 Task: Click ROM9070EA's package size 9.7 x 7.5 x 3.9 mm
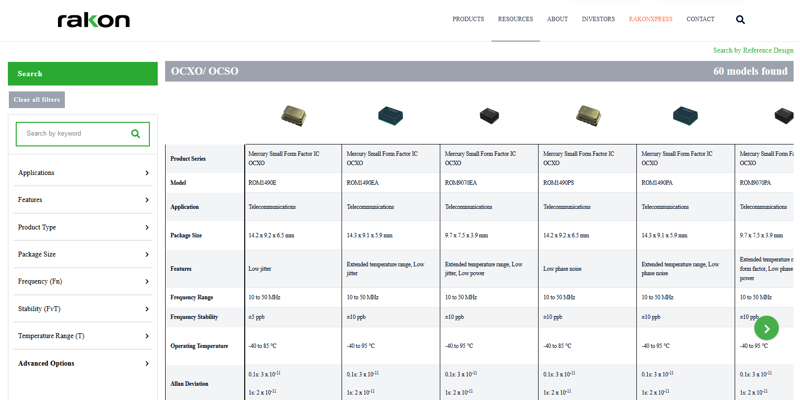[x=466, y=236]
